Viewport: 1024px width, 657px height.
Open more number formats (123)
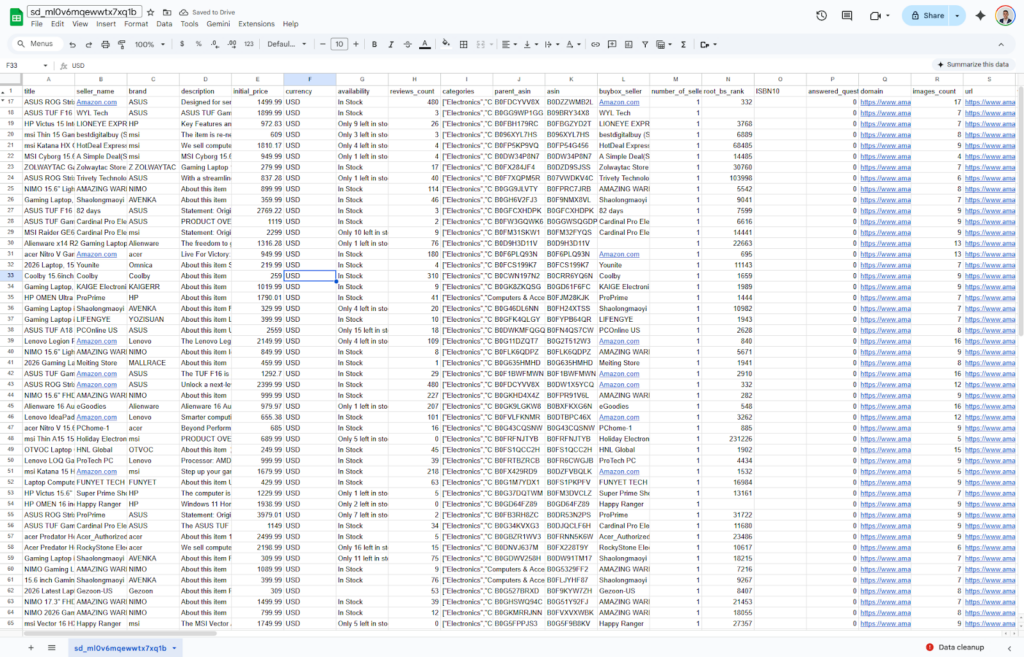[x=249, y=44]
